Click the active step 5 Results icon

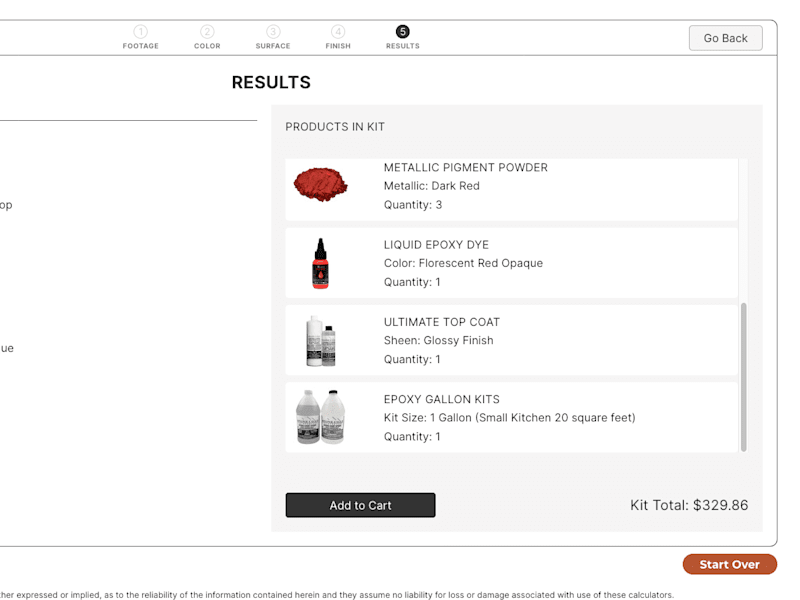[403, 32]
